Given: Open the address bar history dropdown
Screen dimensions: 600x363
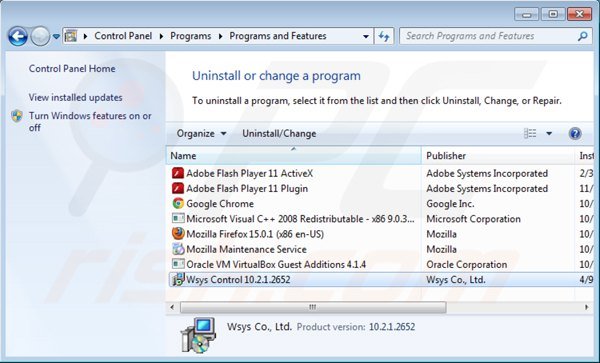Looking at the screenshot, I should [366, 37].
